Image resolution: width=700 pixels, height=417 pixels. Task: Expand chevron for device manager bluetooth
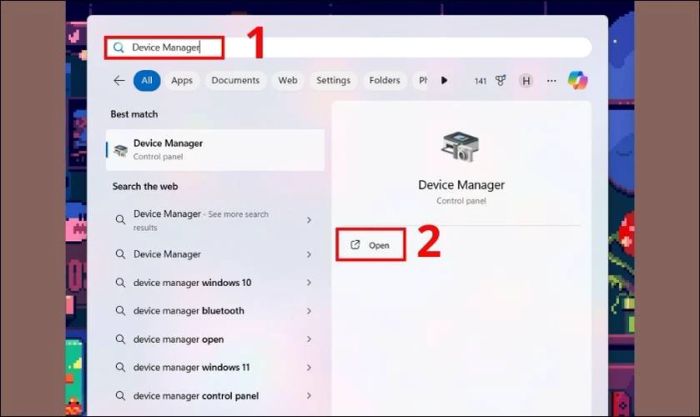309,311
